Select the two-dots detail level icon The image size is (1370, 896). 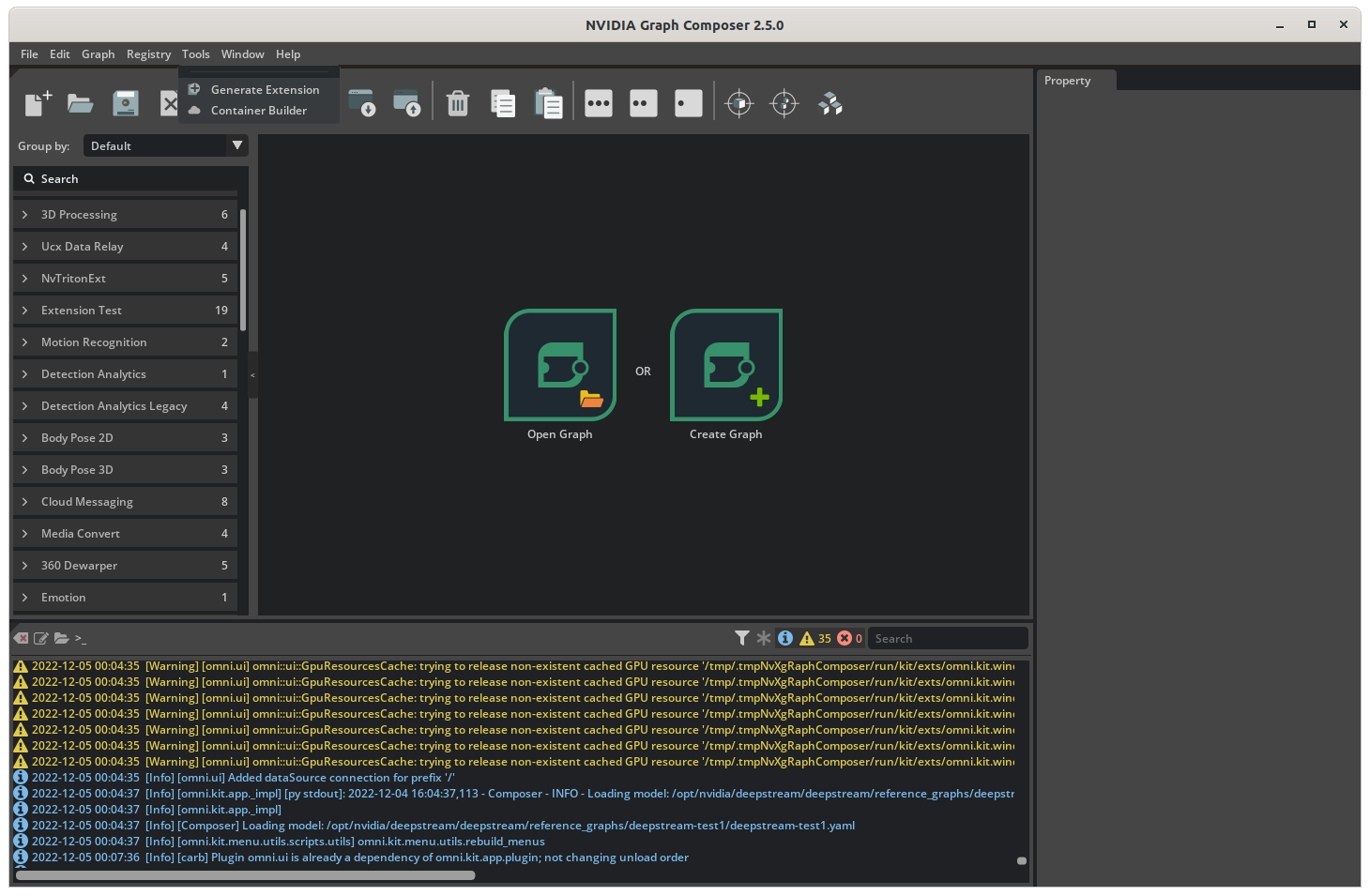[x=644, y=103]
